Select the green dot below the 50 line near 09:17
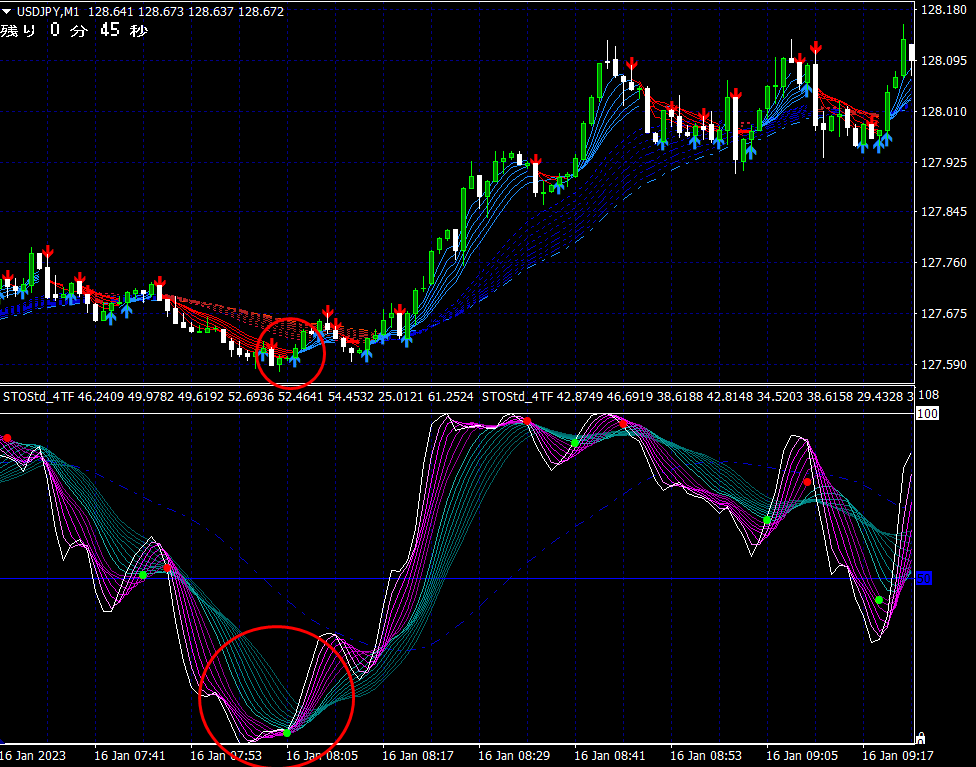This screenshot has height=767, width=976. point(879,600)
